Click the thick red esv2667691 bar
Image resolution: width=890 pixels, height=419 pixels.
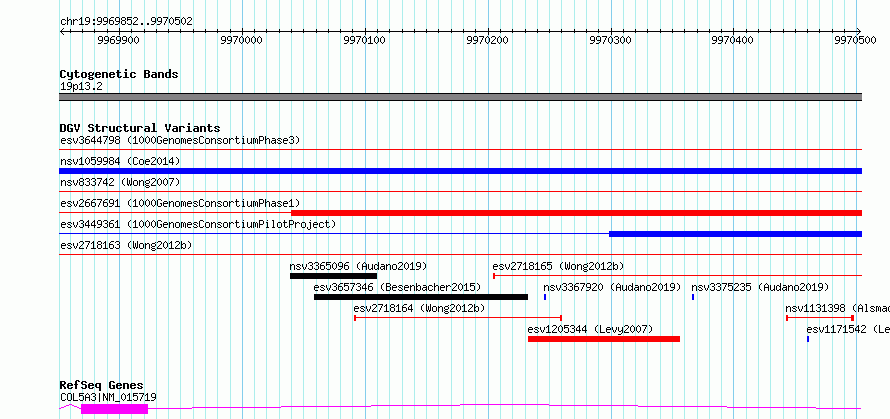coord(577,213)
